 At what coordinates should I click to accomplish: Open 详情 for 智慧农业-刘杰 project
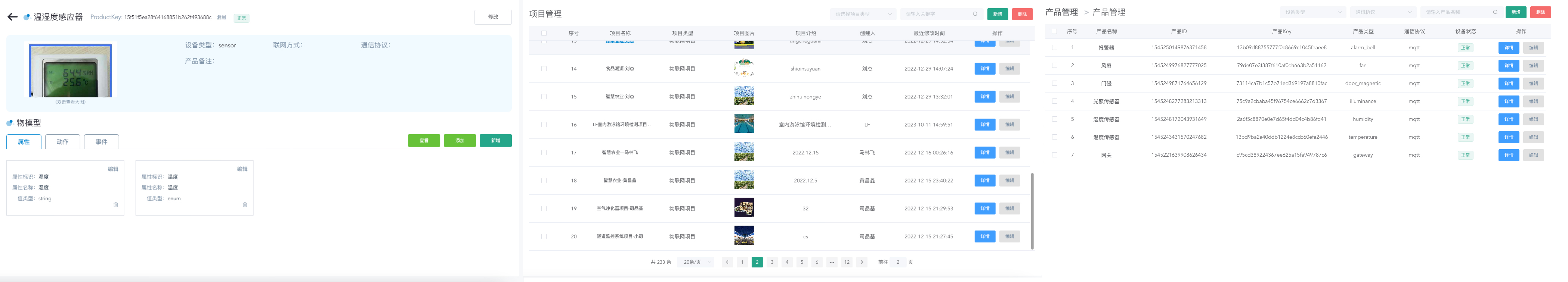tap(985, 97)
